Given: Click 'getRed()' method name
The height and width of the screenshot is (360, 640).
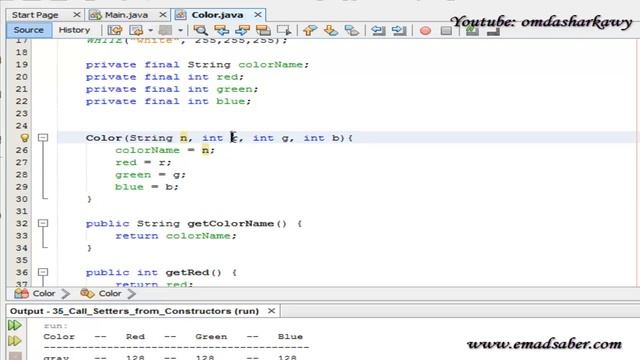Looking at the screenshot, I should (193, 273).
